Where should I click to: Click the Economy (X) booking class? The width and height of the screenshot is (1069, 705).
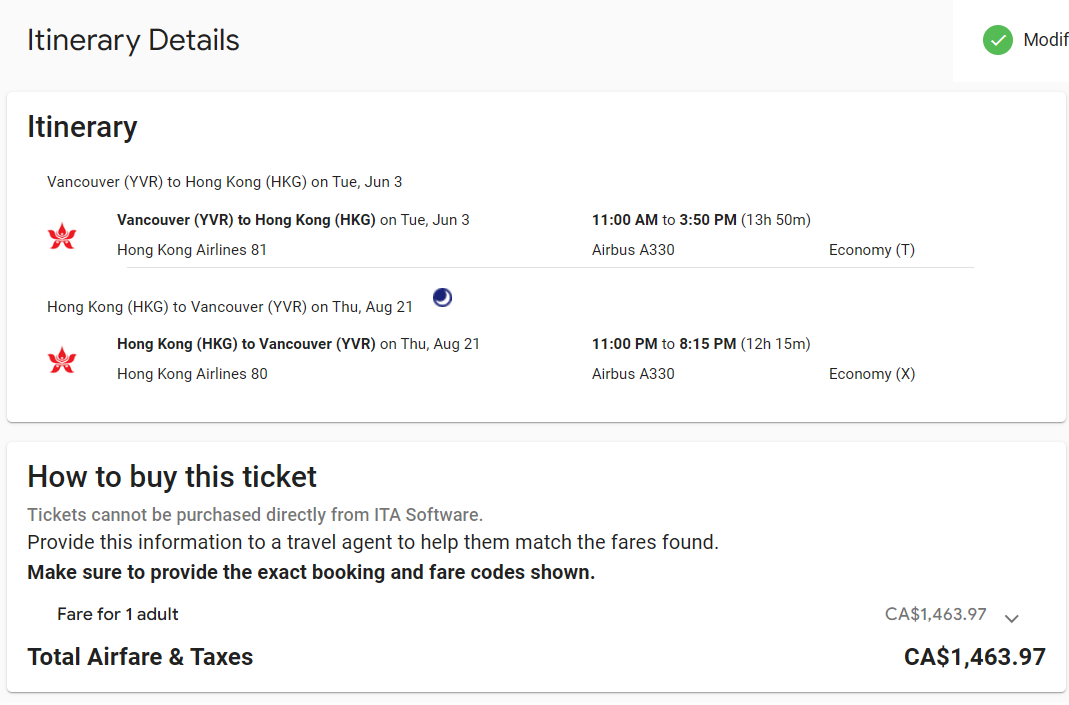pos(871,374)
